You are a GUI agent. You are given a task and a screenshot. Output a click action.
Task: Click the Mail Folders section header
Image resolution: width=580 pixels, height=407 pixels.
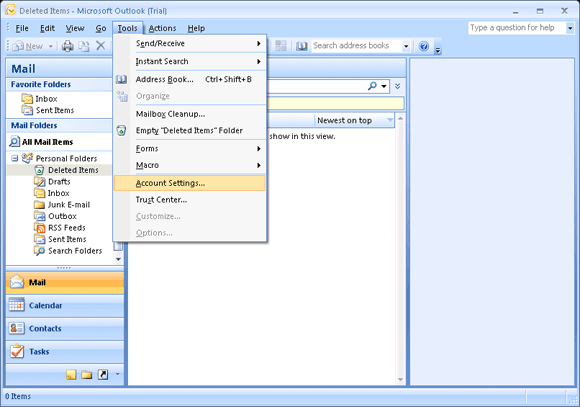click(x=59, y=125)
